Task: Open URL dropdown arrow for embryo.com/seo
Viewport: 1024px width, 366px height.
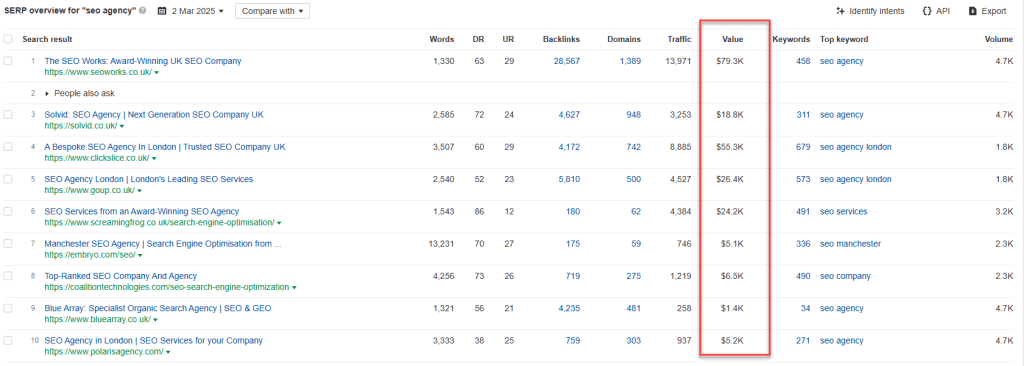Action: [x=140, y=255]
